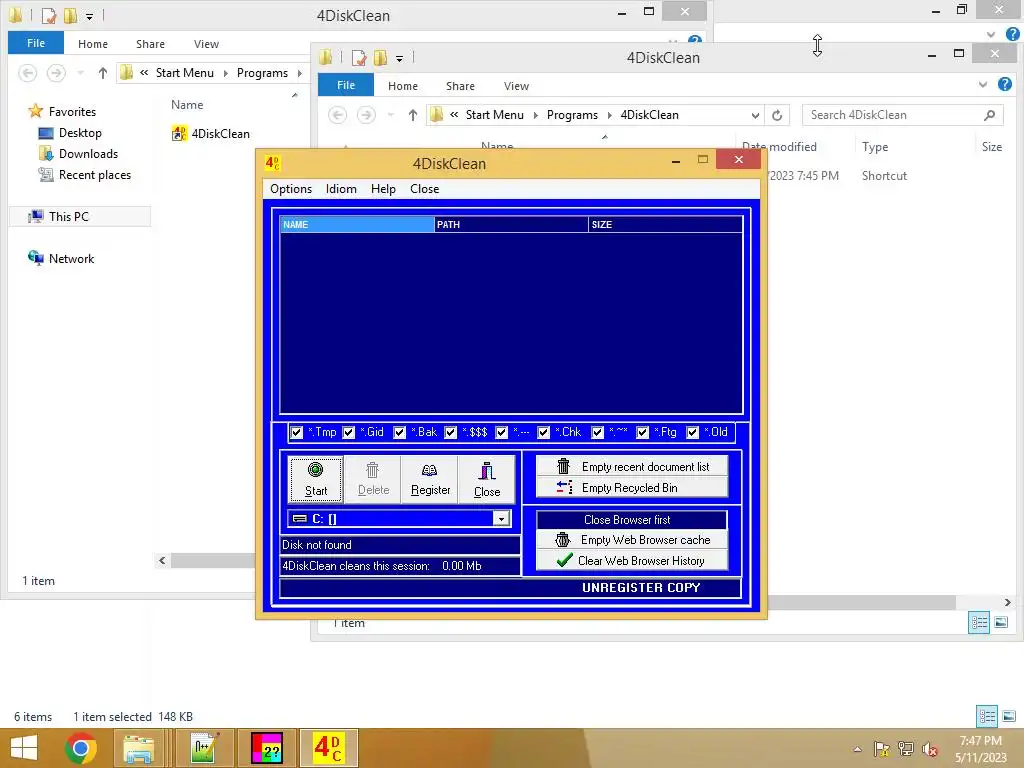Screen dimensions: 1024x768
Task: Open Share tab in front Explorer window
Action: click(x=460, y=86)
